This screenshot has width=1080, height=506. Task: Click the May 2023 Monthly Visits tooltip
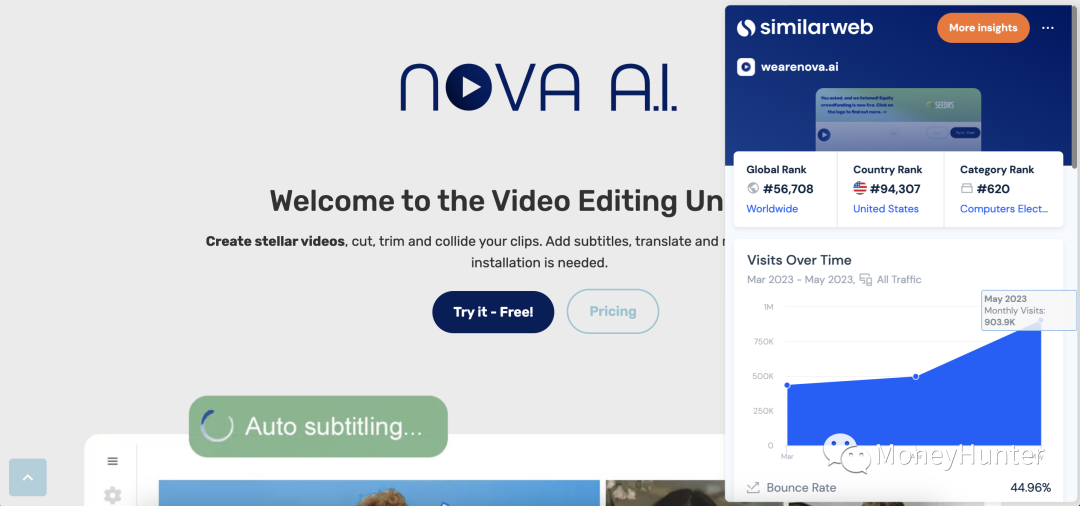[x=1028, y=310]
